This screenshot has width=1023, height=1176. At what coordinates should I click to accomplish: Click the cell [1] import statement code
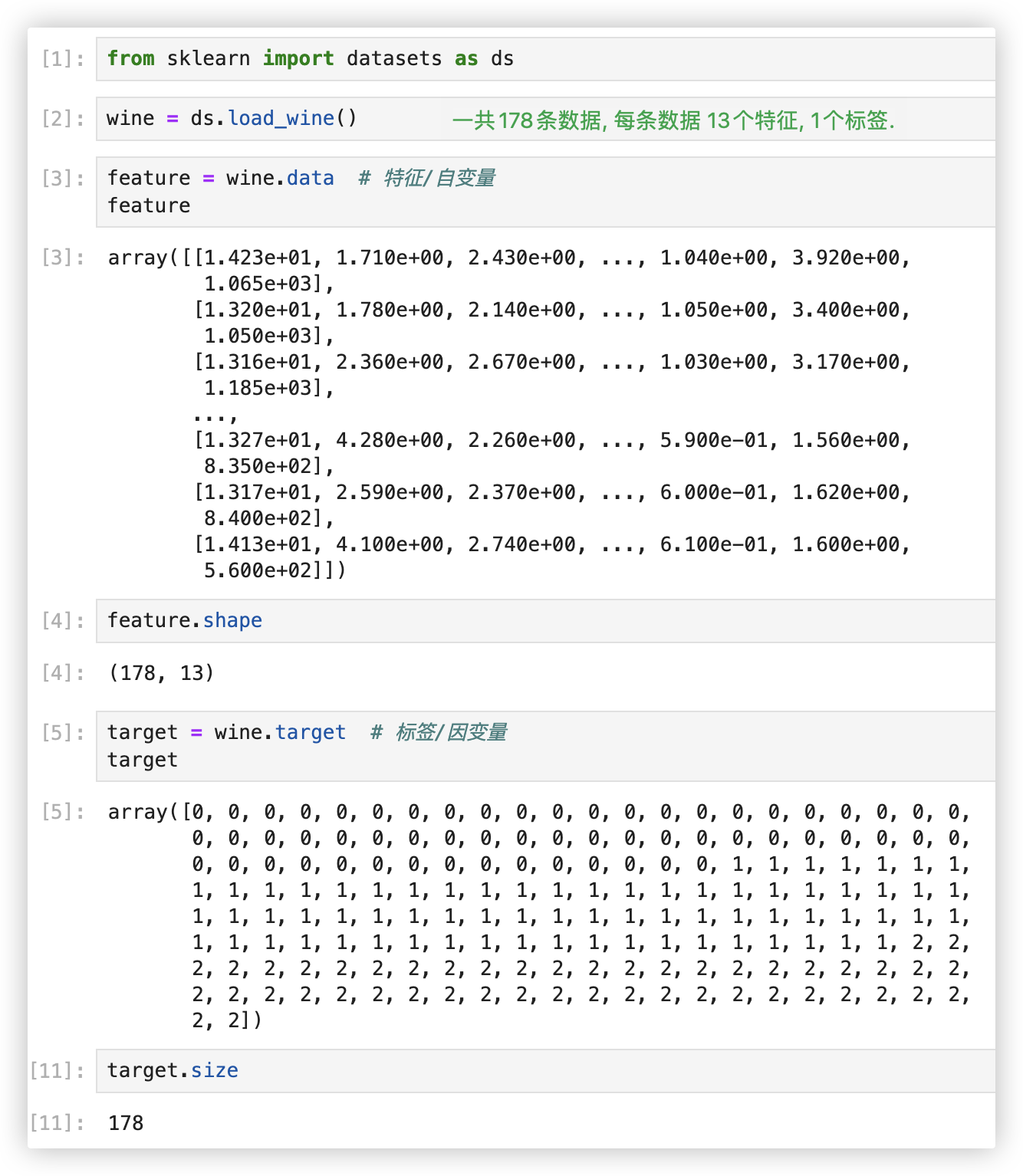coord(307,58)
